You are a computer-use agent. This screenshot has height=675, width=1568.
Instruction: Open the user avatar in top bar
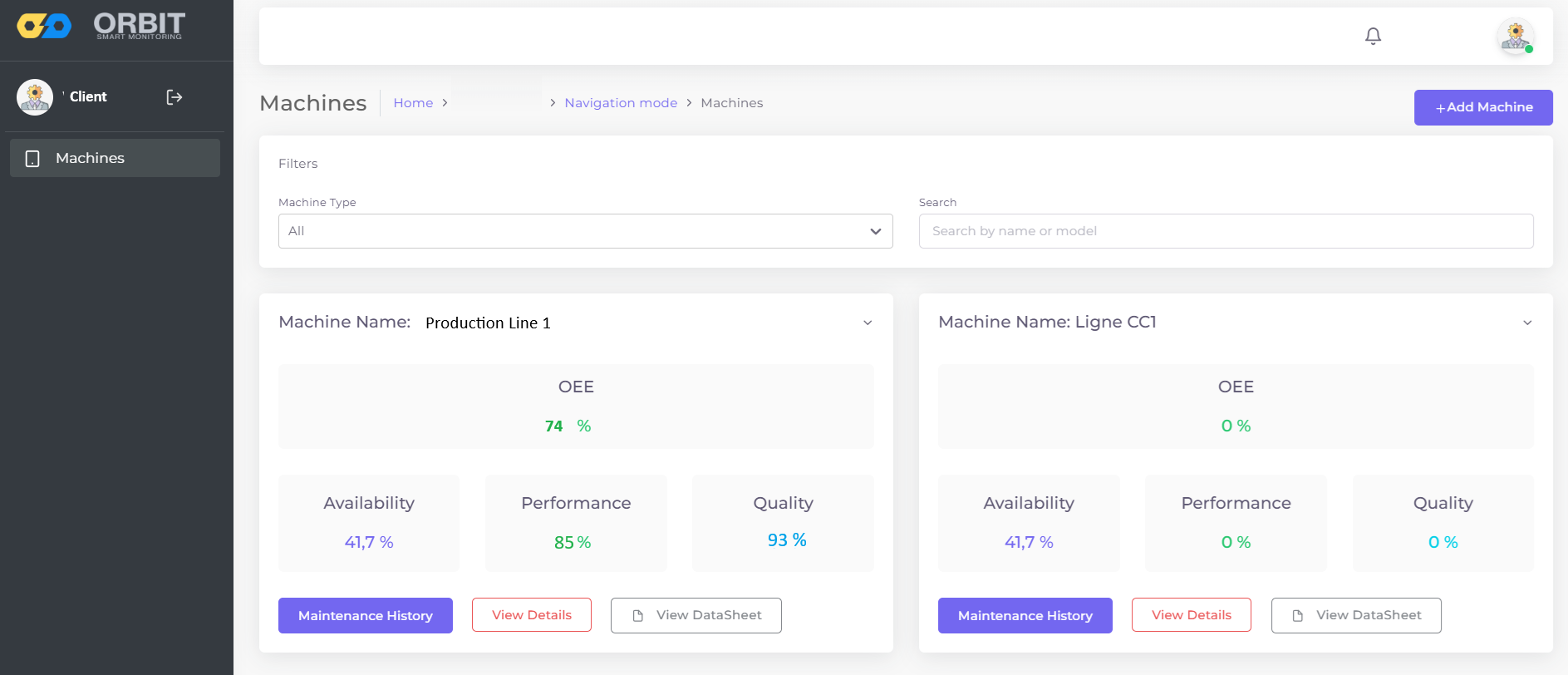tap(1515, 37)
